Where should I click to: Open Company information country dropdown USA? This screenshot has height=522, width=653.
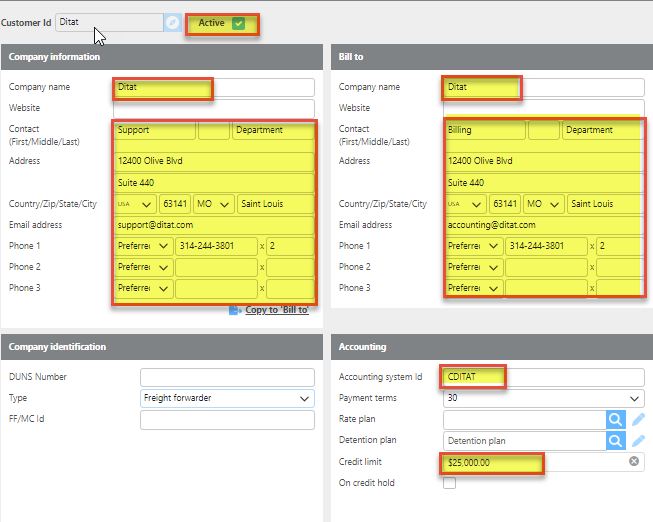(135, 204)
